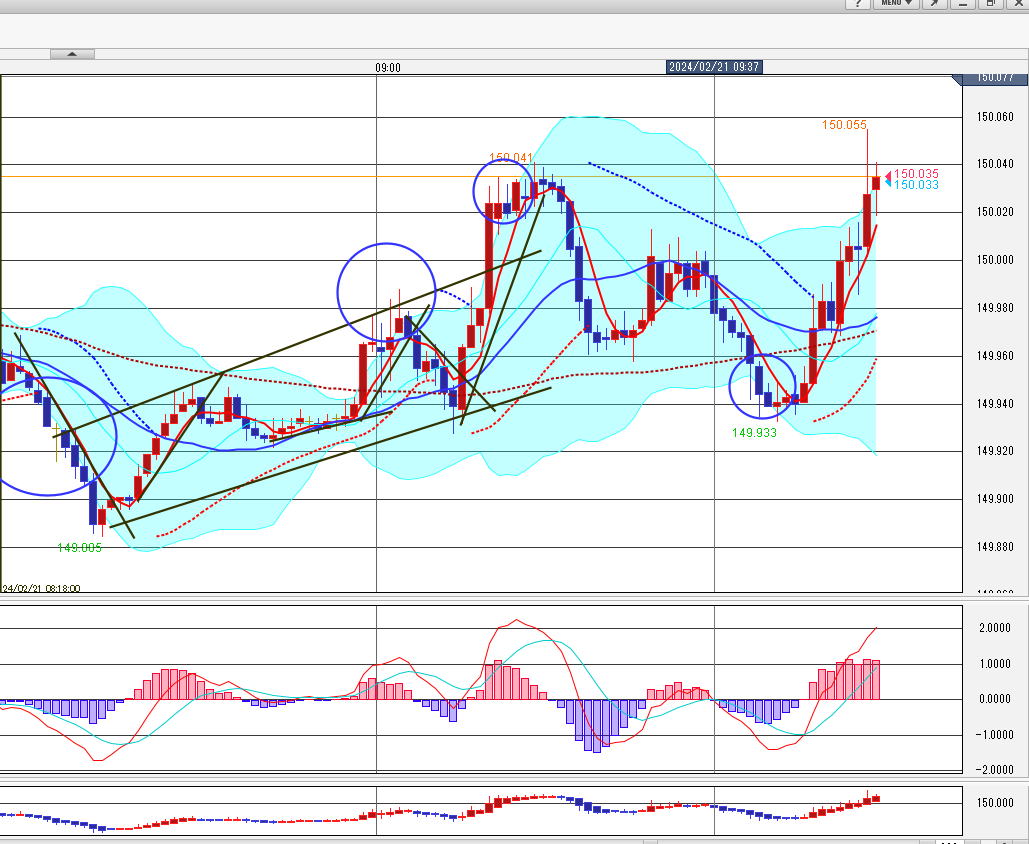1029x844 pixels.
Task: Click the green 149.885 low price label
Action: click(81, 547)
